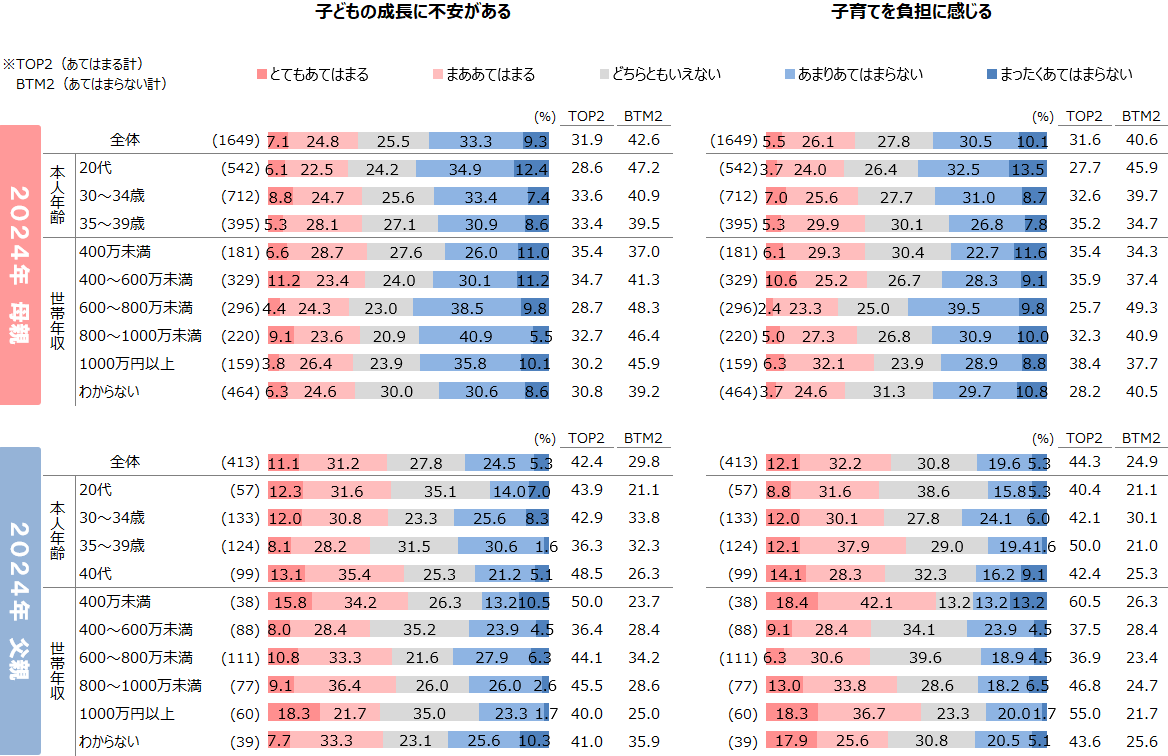Click the 1000万円以上 row label under mother
This screenshot has width=1168, height=756.
(x=126, y=364)
